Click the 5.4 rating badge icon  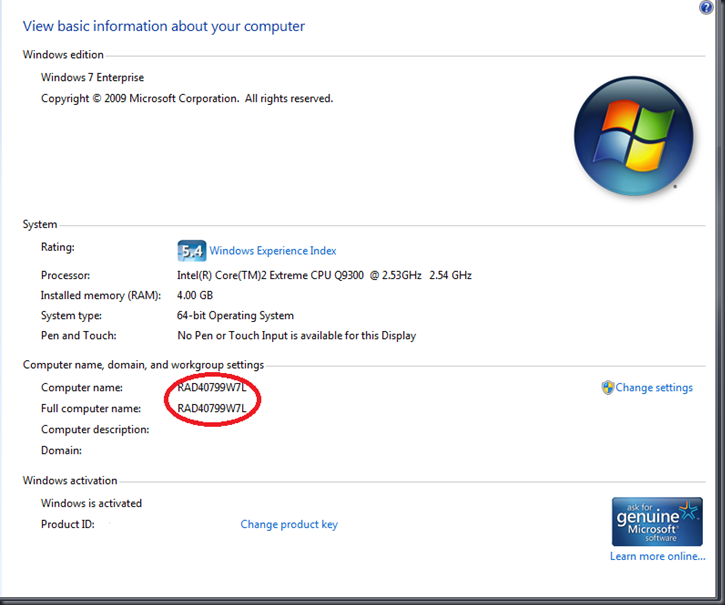pos(191,251)
